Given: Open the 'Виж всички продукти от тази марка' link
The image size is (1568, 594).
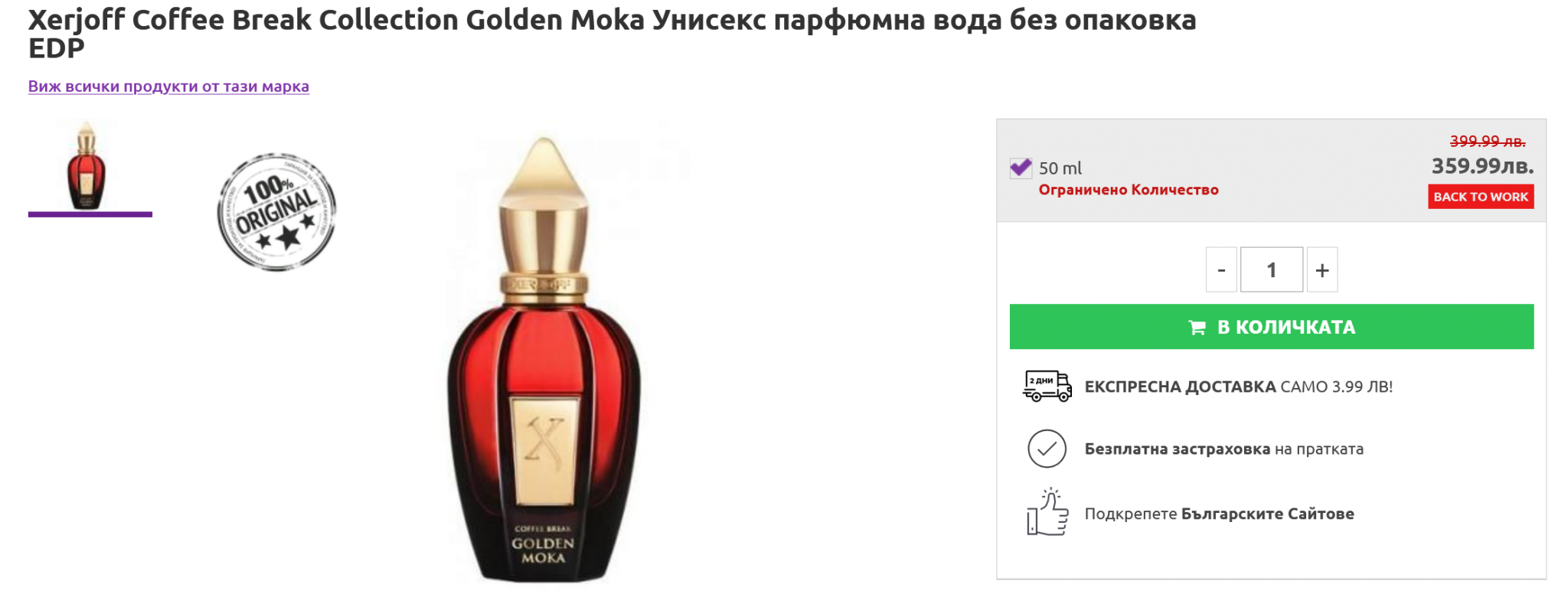Looking at the screenshot, I should (x=168, y=86).
